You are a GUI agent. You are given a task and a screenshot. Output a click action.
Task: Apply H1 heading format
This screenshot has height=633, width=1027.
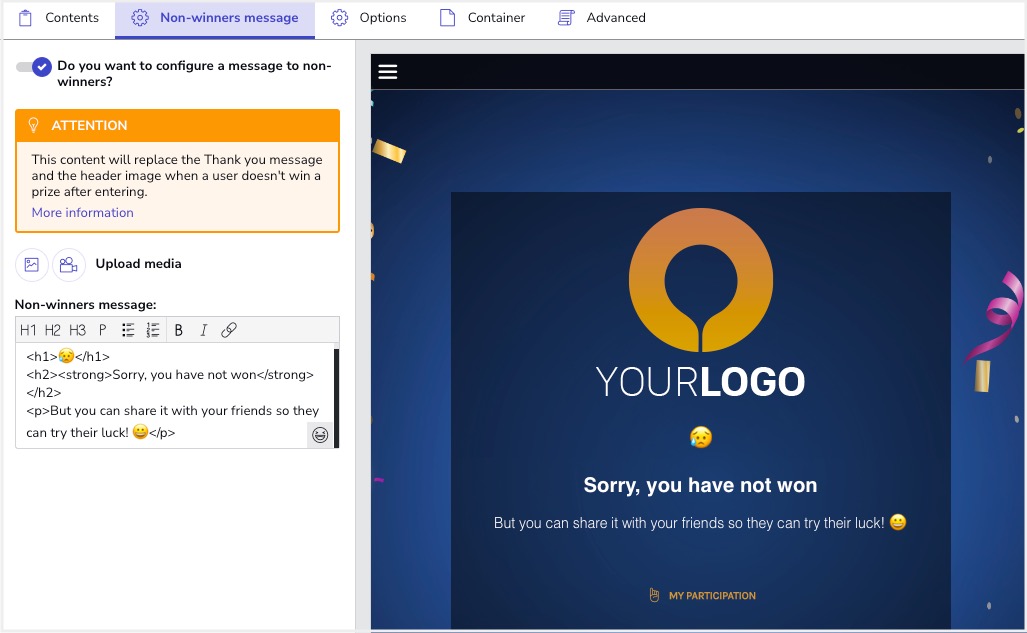pyautogui.click(x=28, y=330)
